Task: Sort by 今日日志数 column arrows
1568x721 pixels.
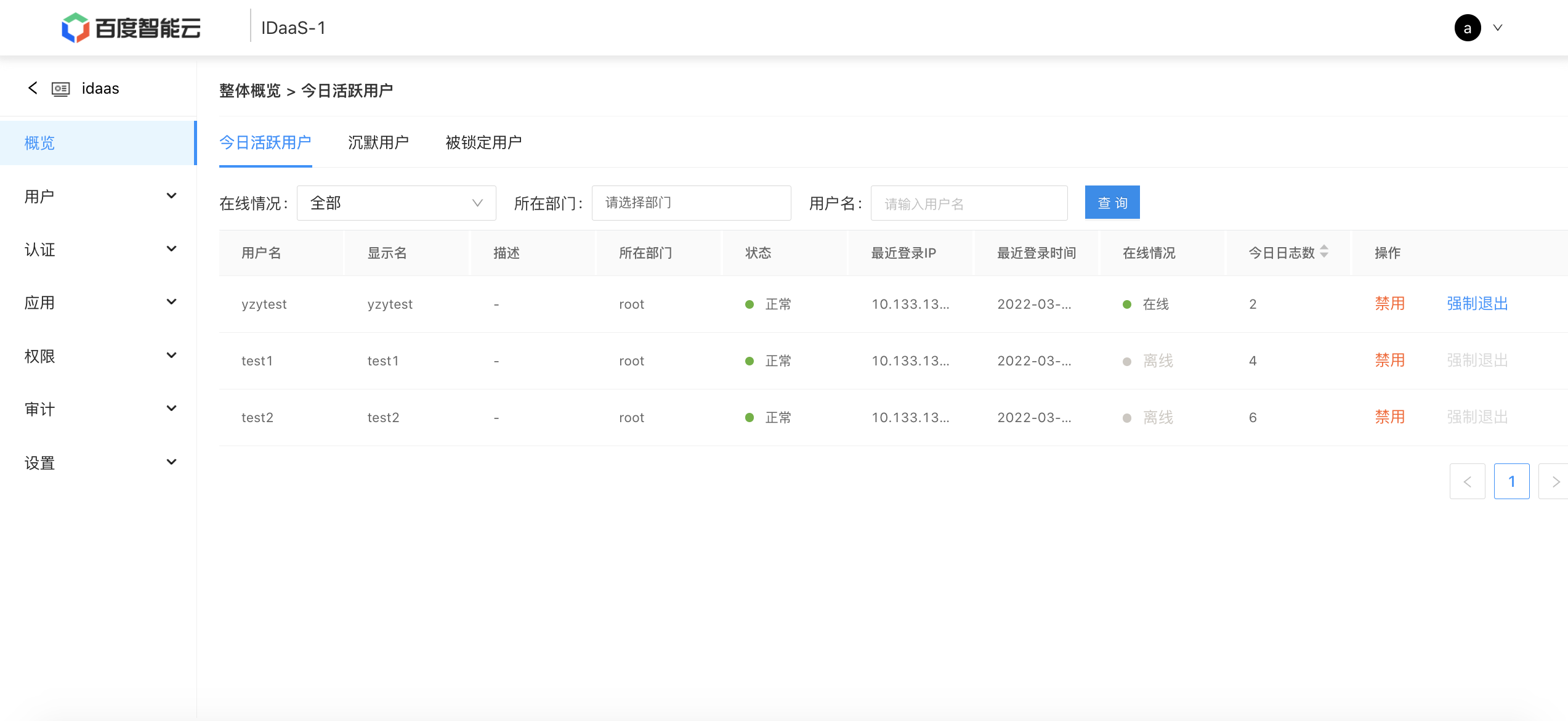Action: tap(1324, 251)
